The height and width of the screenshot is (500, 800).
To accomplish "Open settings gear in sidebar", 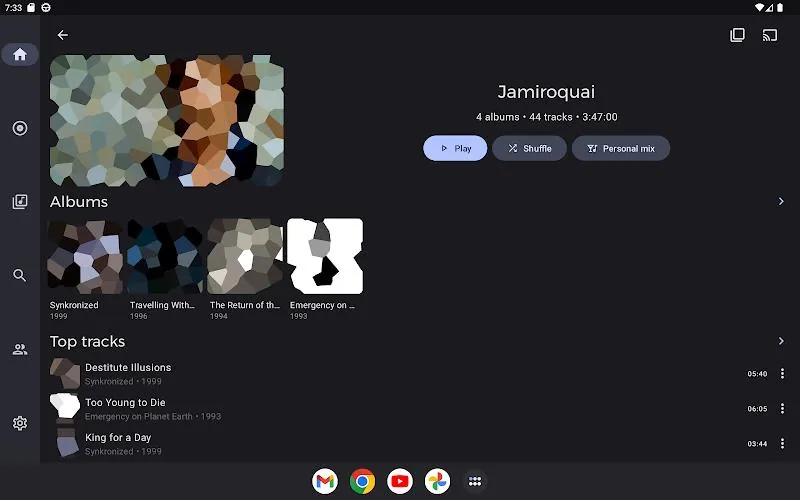I will click(20, 423).
